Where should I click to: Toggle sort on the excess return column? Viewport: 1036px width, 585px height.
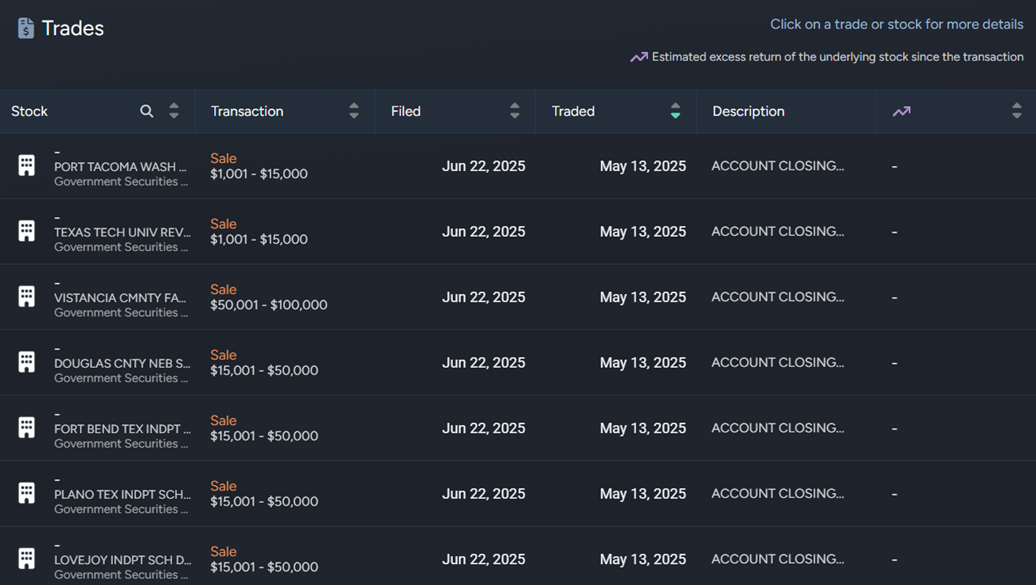click(1017, 111)
